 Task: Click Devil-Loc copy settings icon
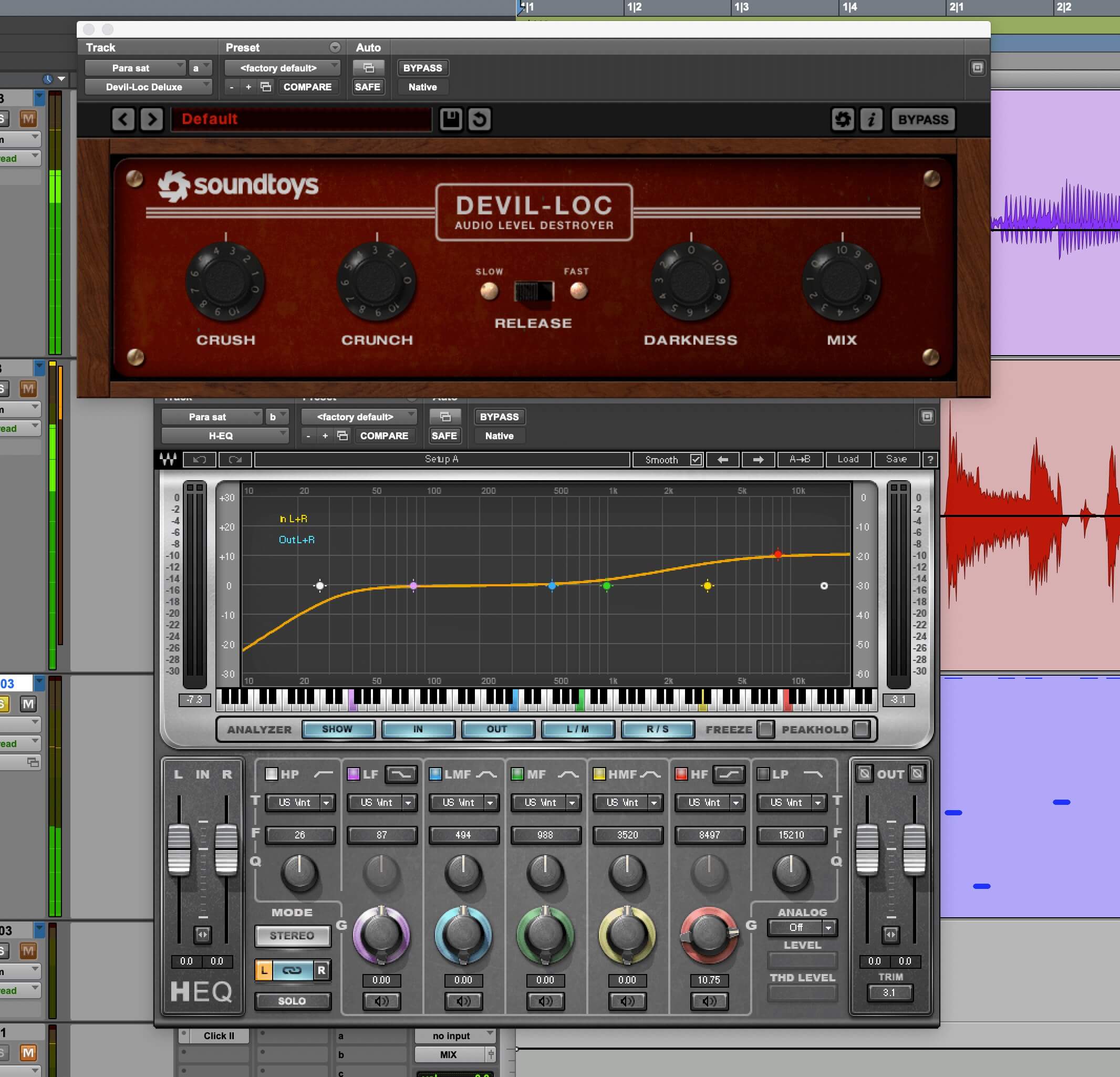266,87
